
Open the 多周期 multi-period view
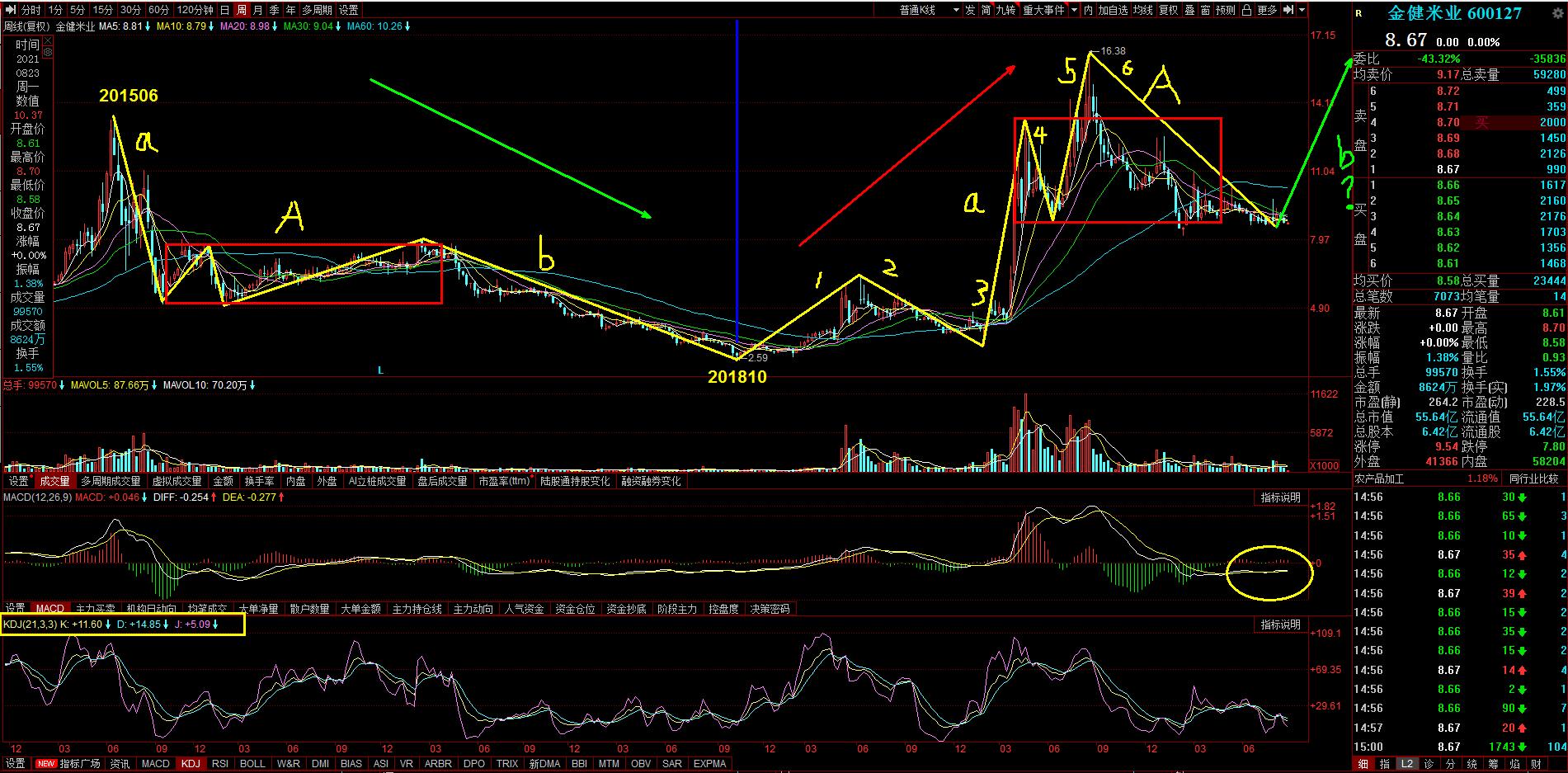point(317,10)
